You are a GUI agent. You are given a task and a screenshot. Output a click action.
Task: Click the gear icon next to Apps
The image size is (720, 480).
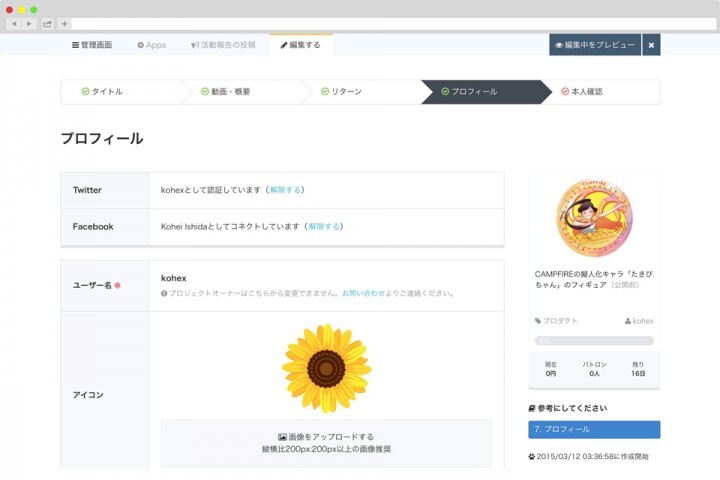tap(141, 45)
